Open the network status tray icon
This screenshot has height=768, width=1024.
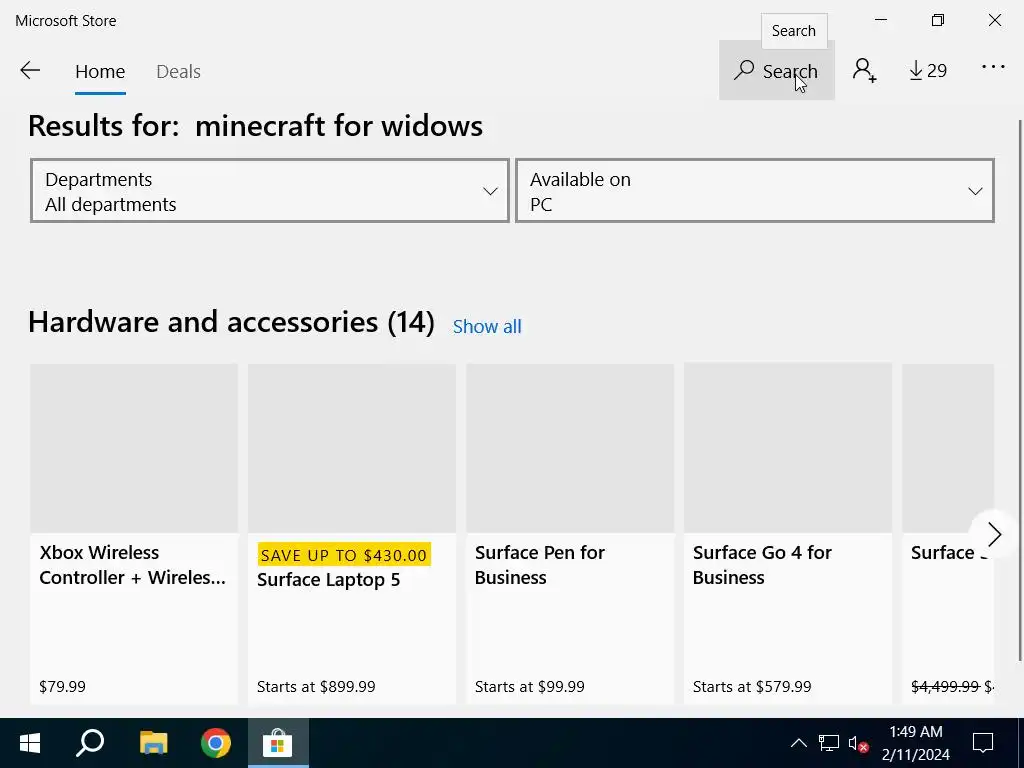829,743
